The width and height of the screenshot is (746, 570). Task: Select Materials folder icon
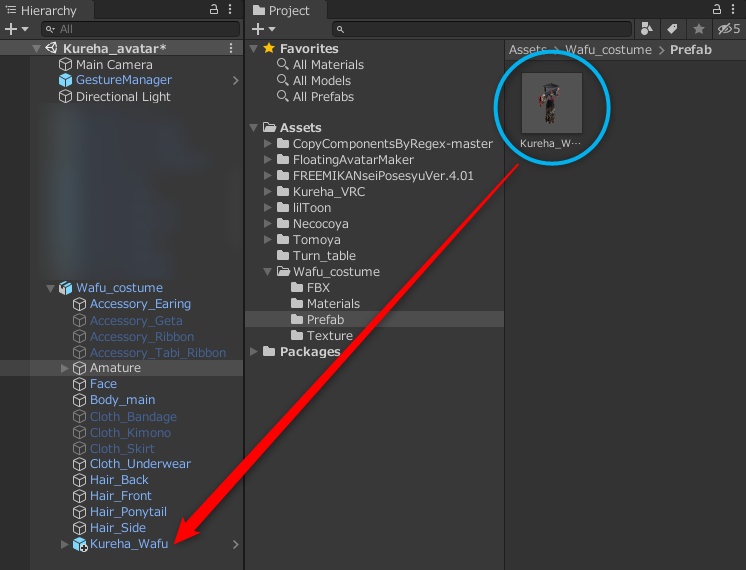click(x=297, y=303)
